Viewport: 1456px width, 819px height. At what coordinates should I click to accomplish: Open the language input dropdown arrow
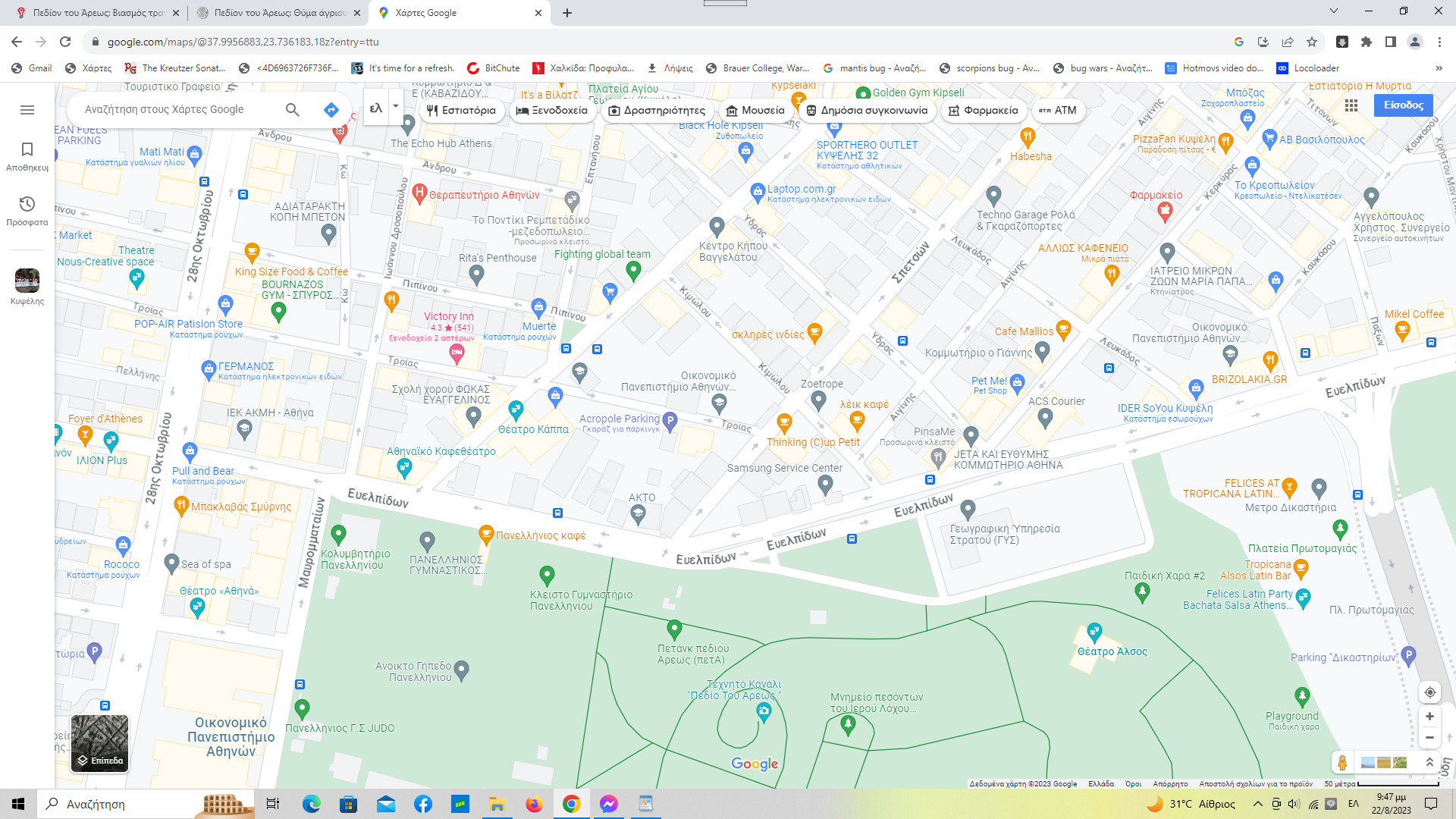pos(395,107)
